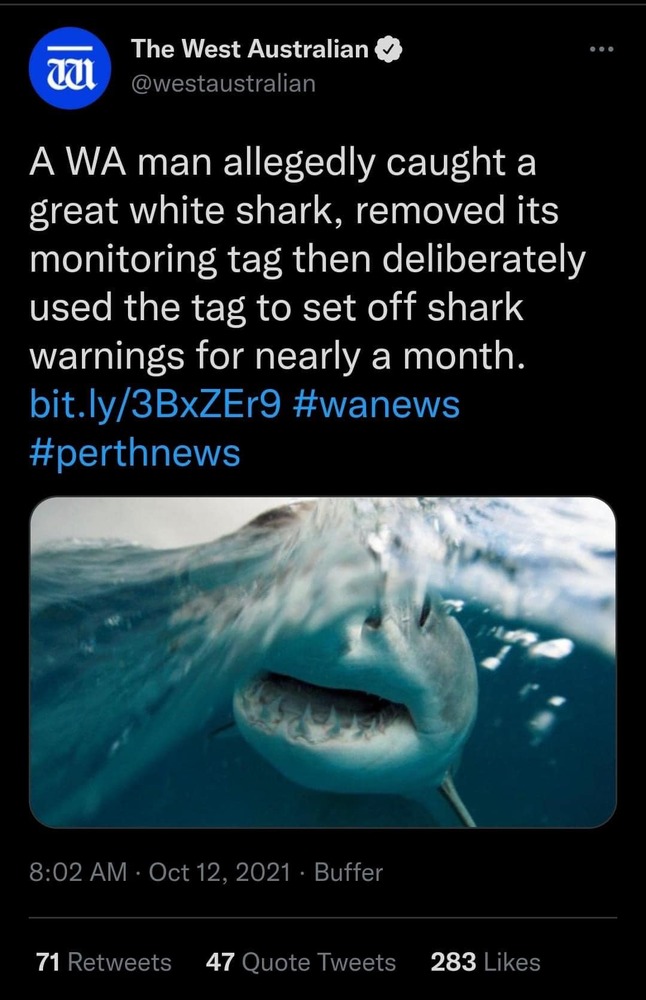Viewport: 646px width, 1000px height.
Task: Click the 8:02 AM timestamp
Action: click(x=78, y=872)
